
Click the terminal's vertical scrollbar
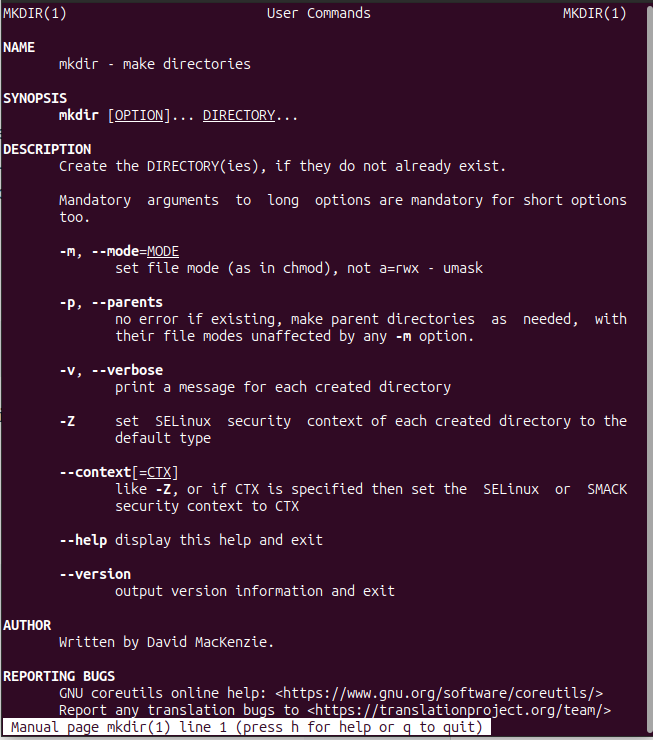(649, 370)
